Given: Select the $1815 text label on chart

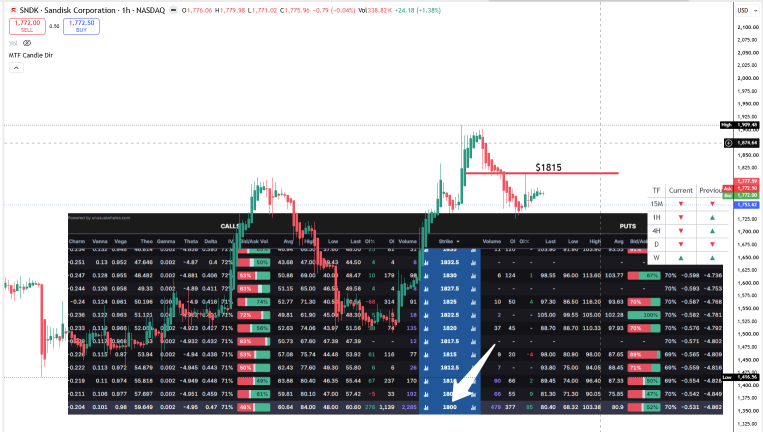Looking at the screenshot, I should [x=548, y=167].
